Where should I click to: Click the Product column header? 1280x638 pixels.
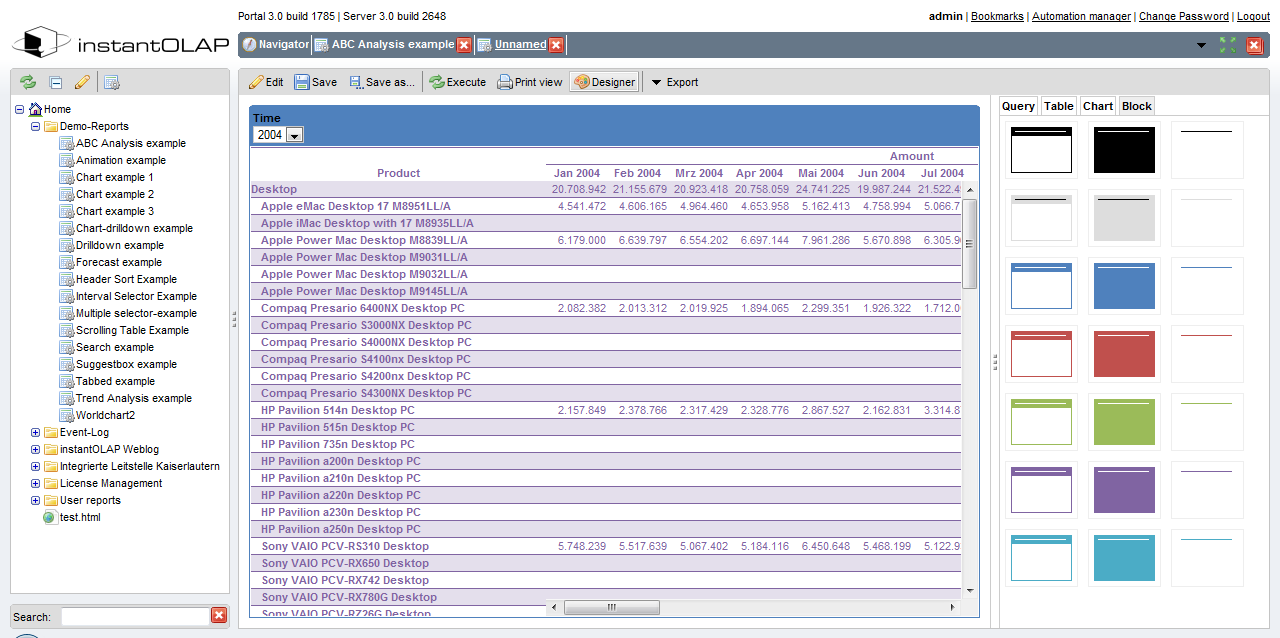pyautogui.click(x=399, y=173)
